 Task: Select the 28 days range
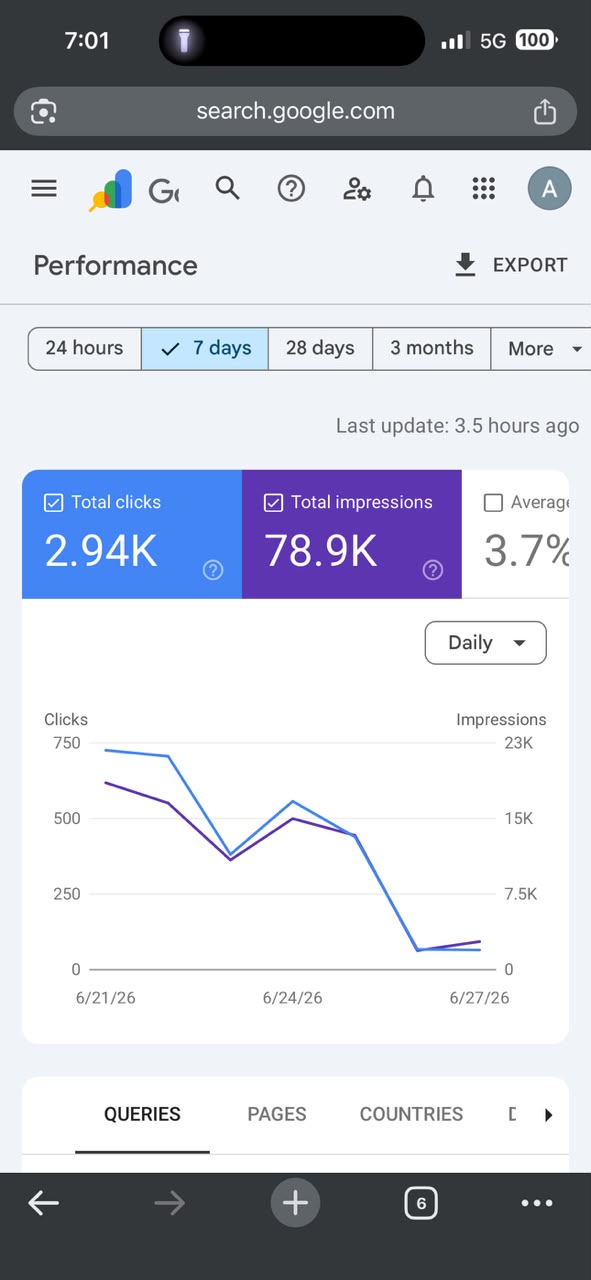(320, 349)
